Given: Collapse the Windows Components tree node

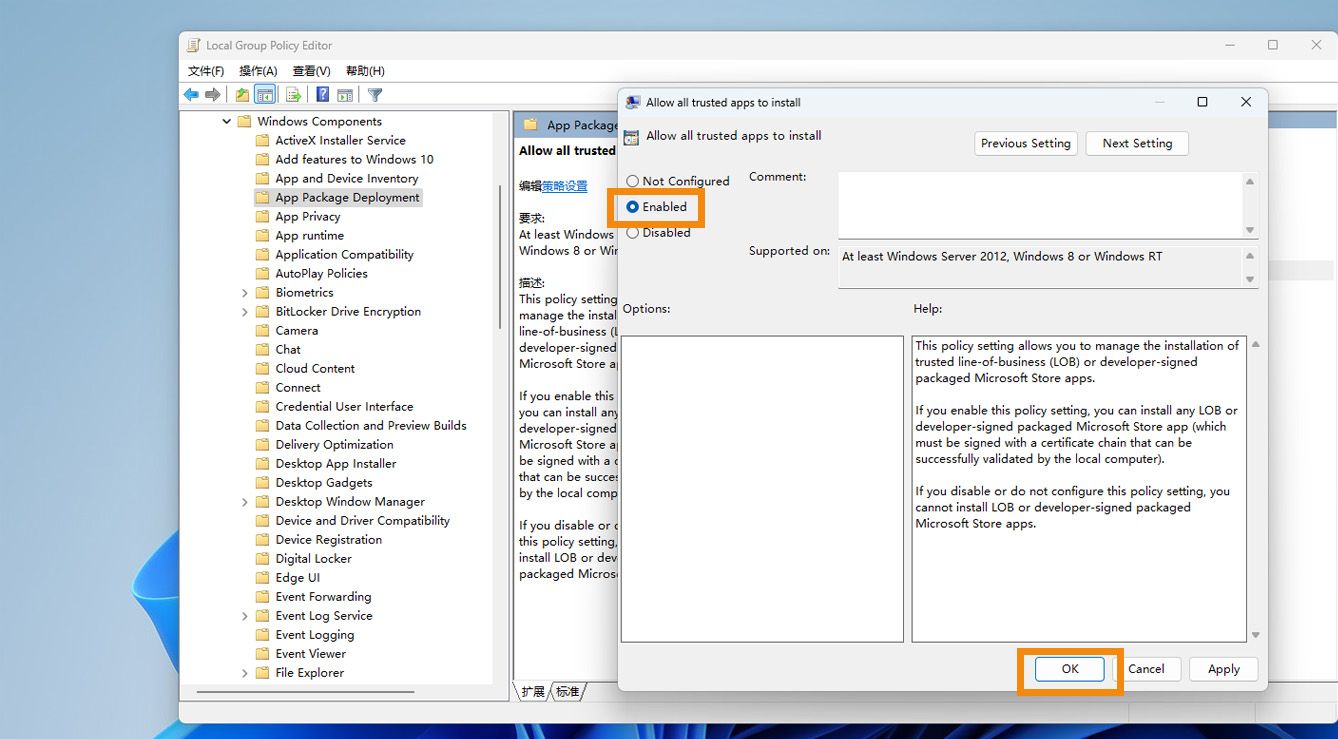Looking at the screenshot, I should (x=227, y=121).
